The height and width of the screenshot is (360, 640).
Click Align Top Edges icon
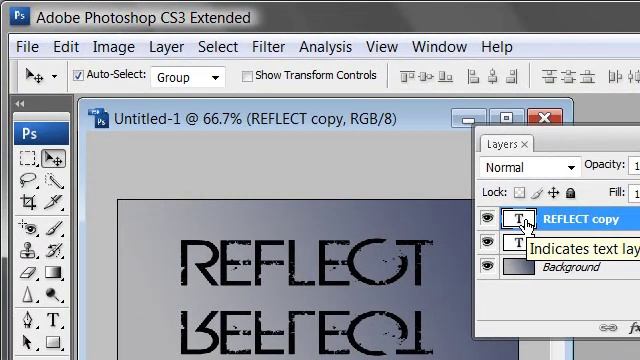click(x=407, y=76)
